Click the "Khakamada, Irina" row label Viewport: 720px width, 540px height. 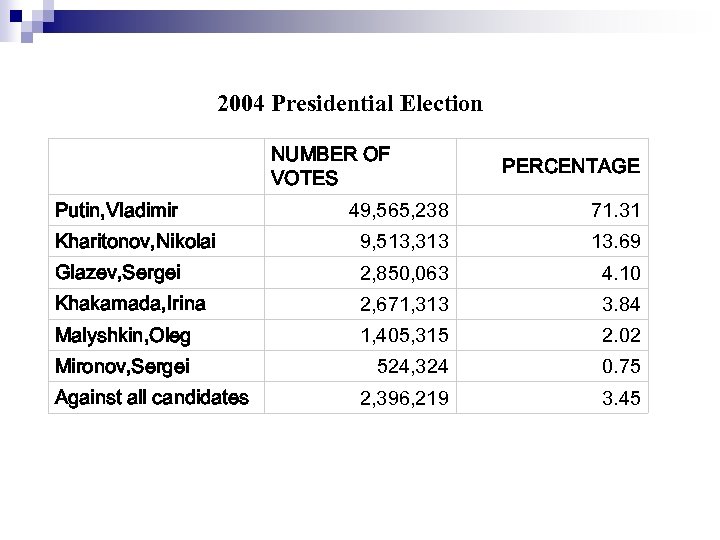tap(129, 303)
